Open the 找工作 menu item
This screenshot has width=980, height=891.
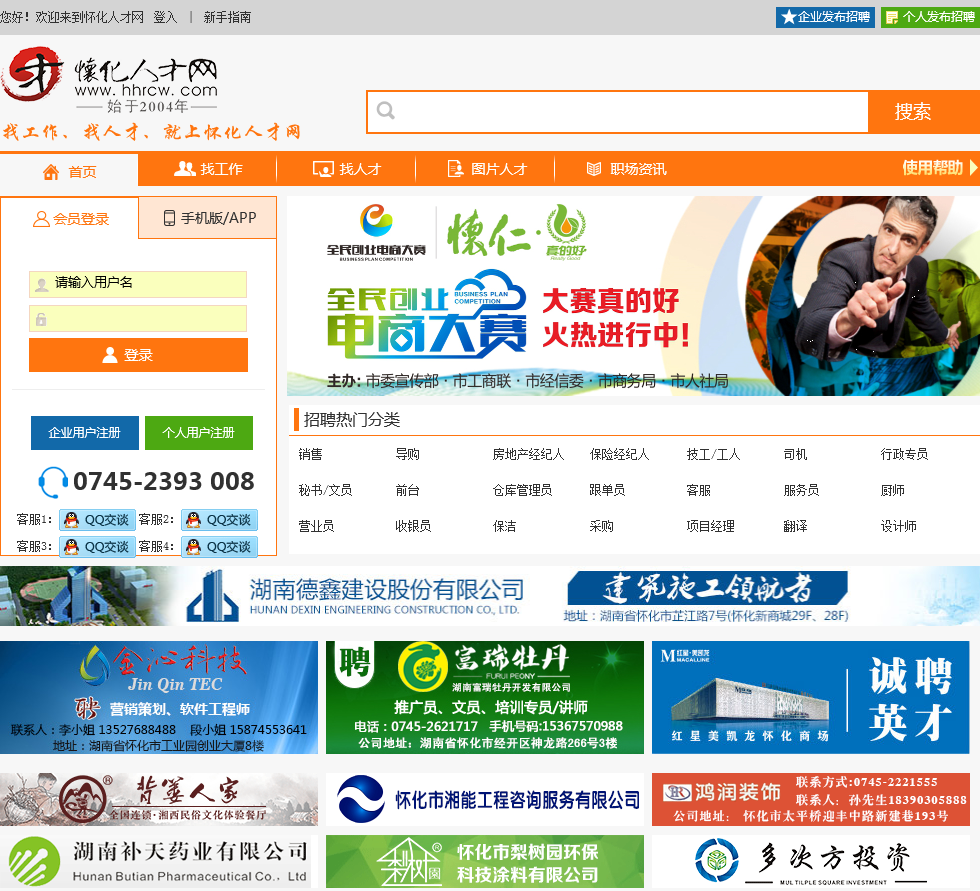[208, 169]
